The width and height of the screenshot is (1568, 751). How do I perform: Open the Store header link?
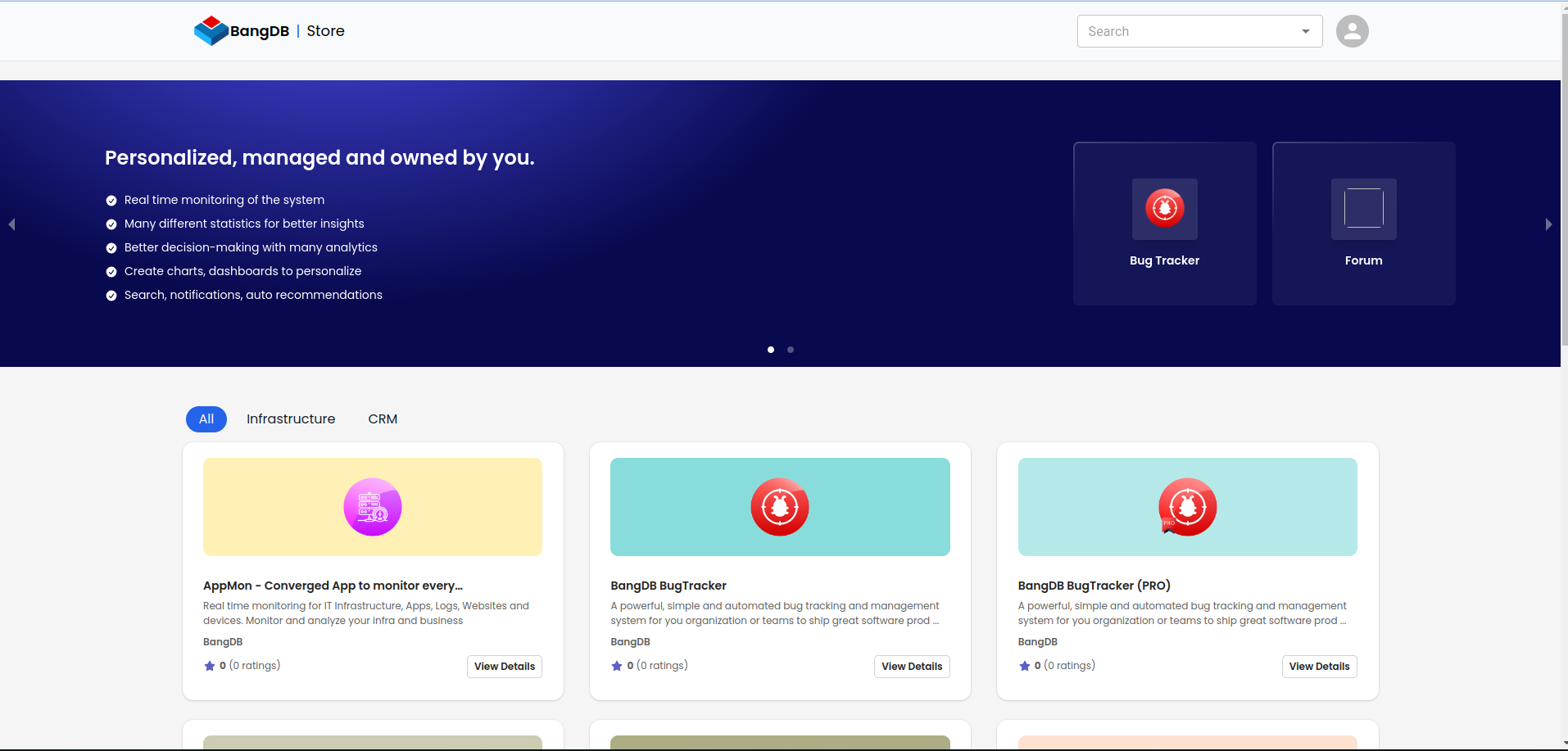(325, 31)
